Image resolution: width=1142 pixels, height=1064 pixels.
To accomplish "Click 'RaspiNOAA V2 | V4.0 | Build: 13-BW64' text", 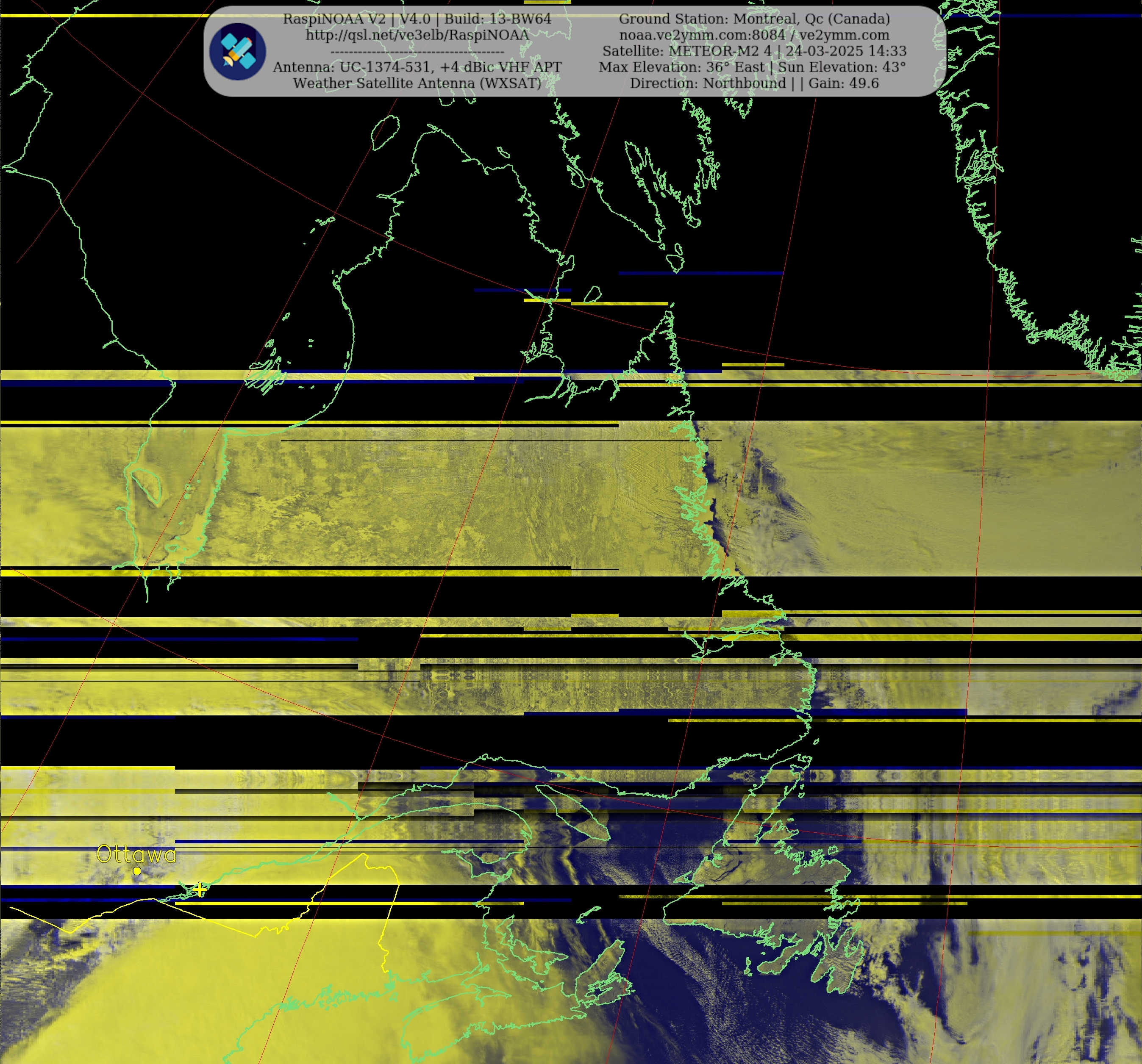I will pos(417,19).
